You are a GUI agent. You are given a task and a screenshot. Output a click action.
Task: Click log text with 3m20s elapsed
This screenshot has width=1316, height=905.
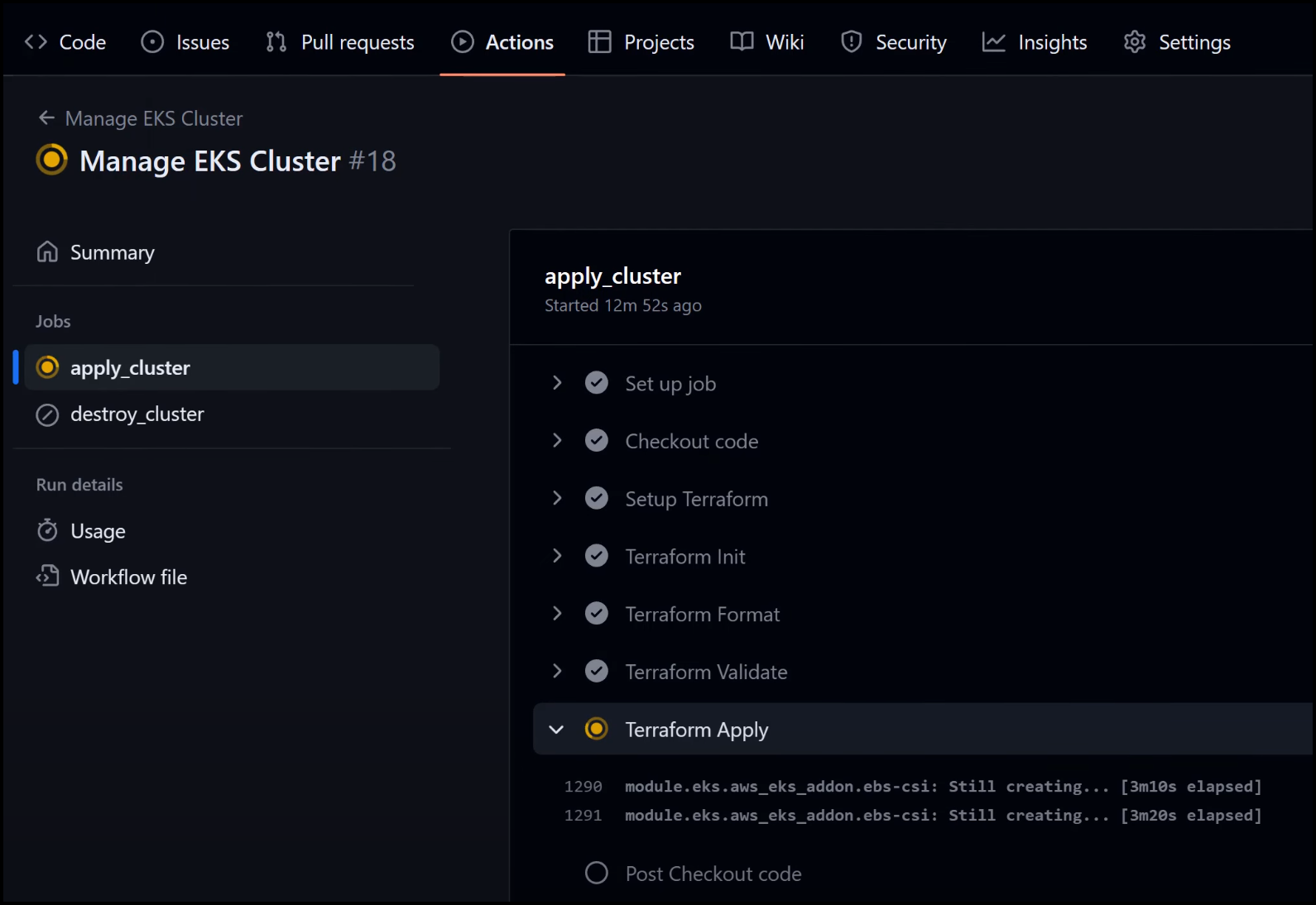click(x=944, y=816)
